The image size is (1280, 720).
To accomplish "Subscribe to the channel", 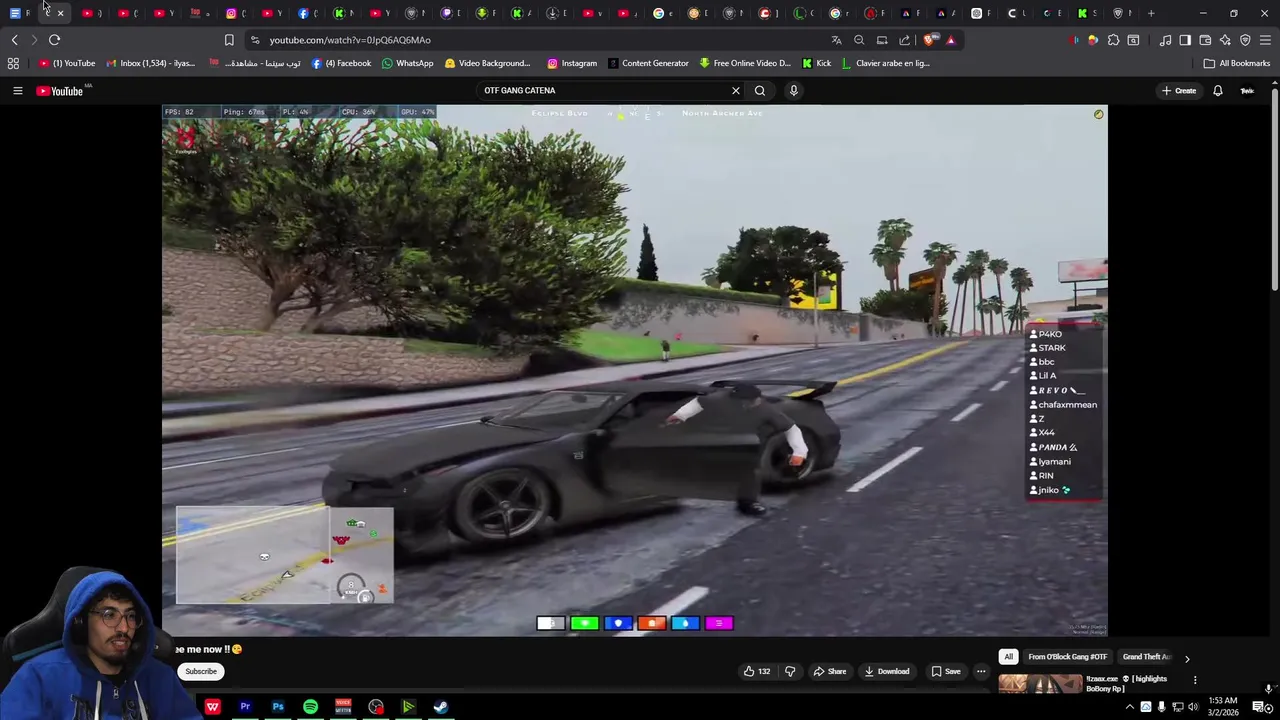I will pos(201,672).
